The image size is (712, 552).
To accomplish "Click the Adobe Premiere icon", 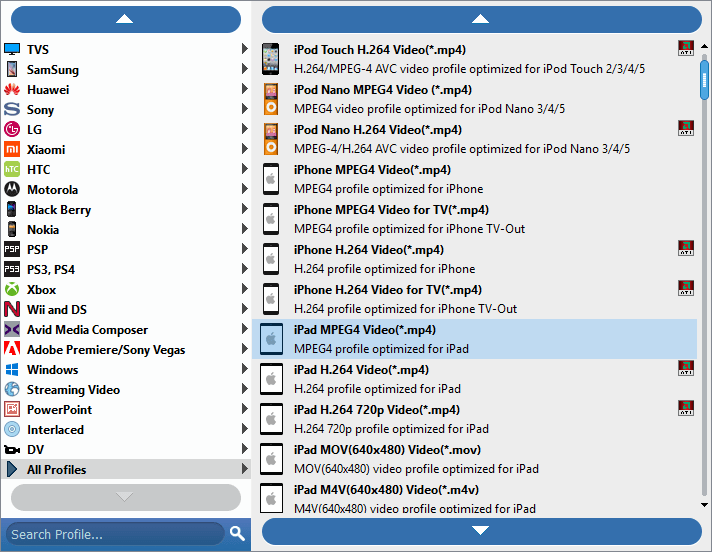I will pos(12,349).
